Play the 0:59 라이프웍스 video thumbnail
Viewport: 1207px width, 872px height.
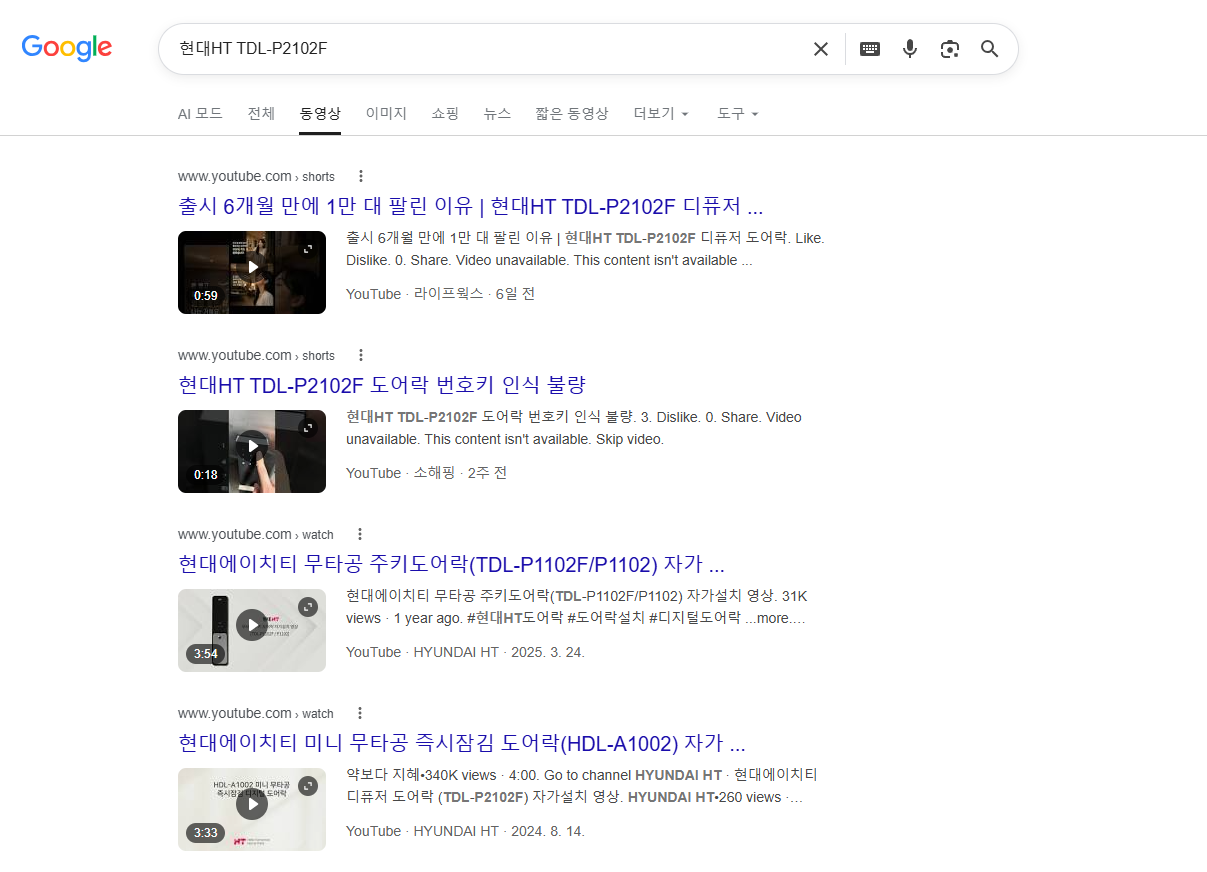tap(252, 267)
